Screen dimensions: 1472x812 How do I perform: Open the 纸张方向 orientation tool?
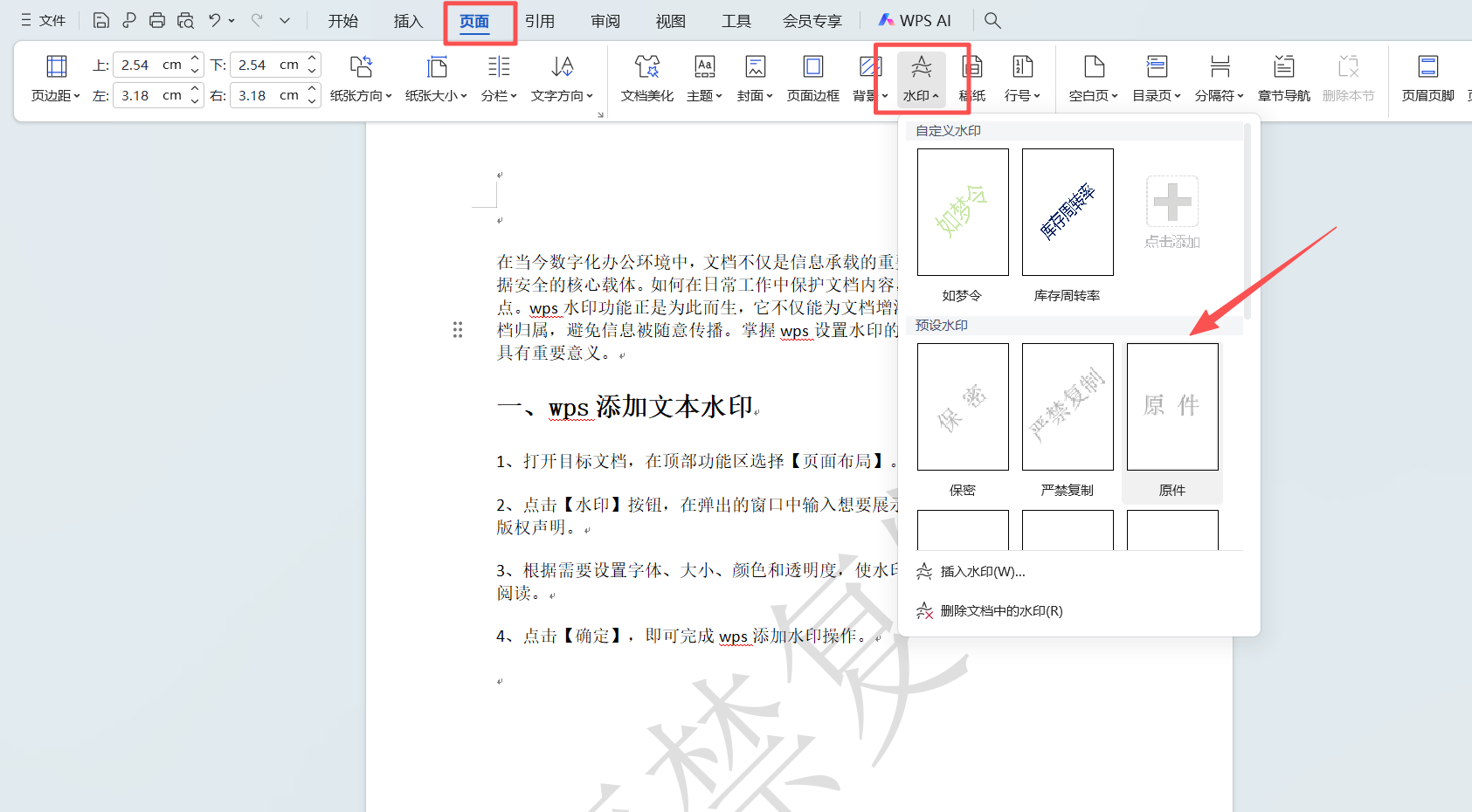[361, 79]
